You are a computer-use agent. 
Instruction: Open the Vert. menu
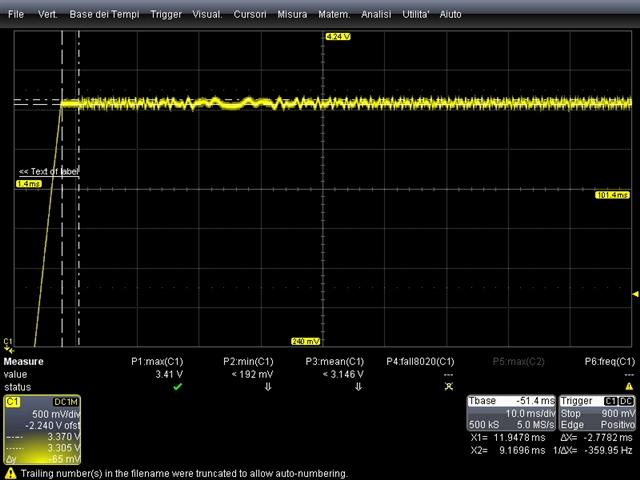[47, 14]
